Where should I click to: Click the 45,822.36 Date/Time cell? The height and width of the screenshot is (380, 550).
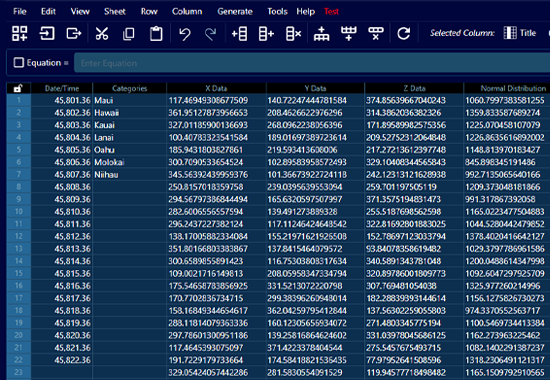(62, 360)
